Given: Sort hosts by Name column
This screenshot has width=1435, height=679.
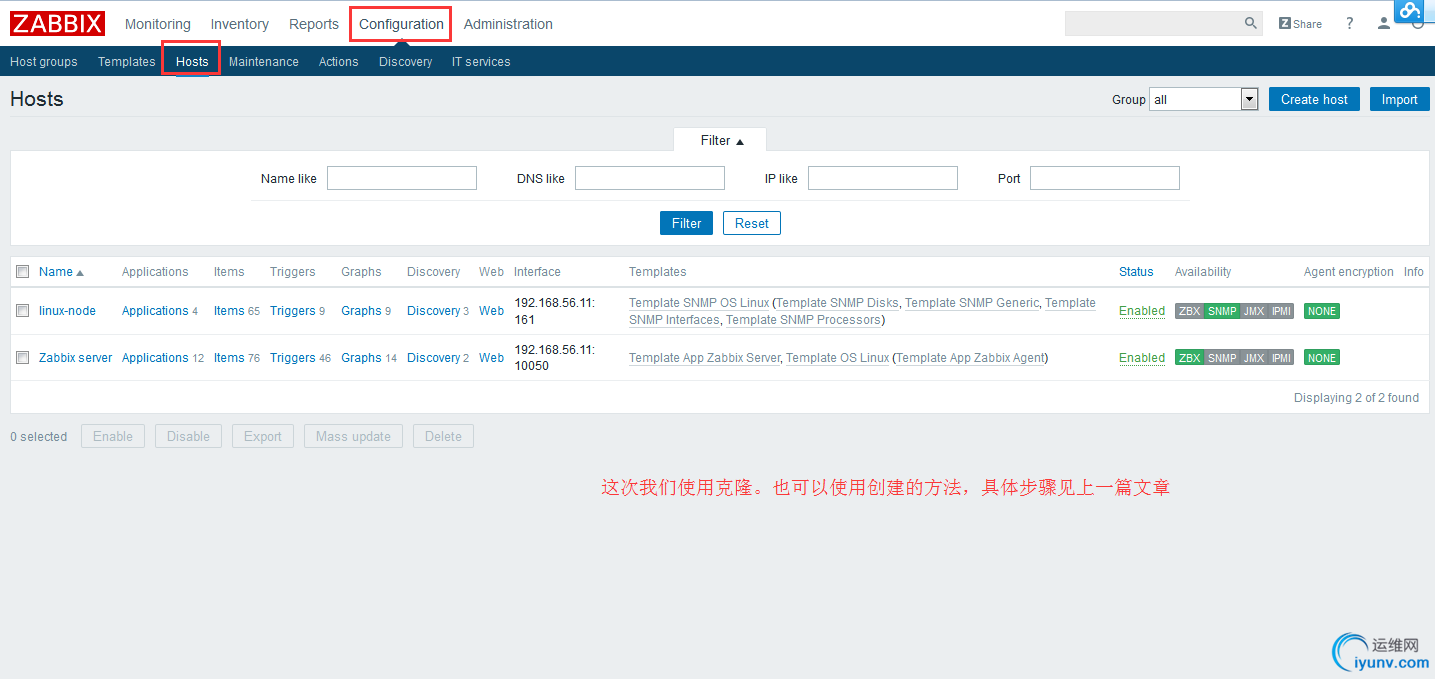Looking at the screenshot, I should click(61, 272).
